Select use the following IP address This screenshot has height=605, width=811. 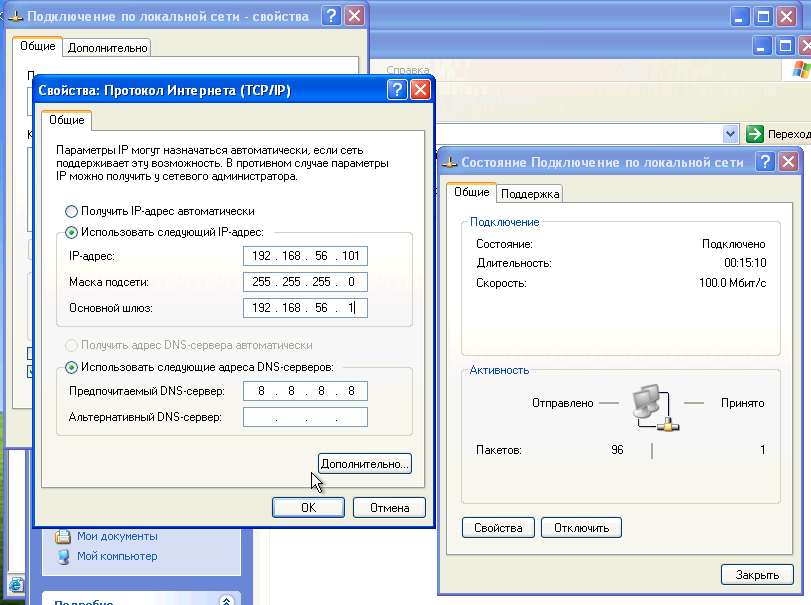coord(71,232)
